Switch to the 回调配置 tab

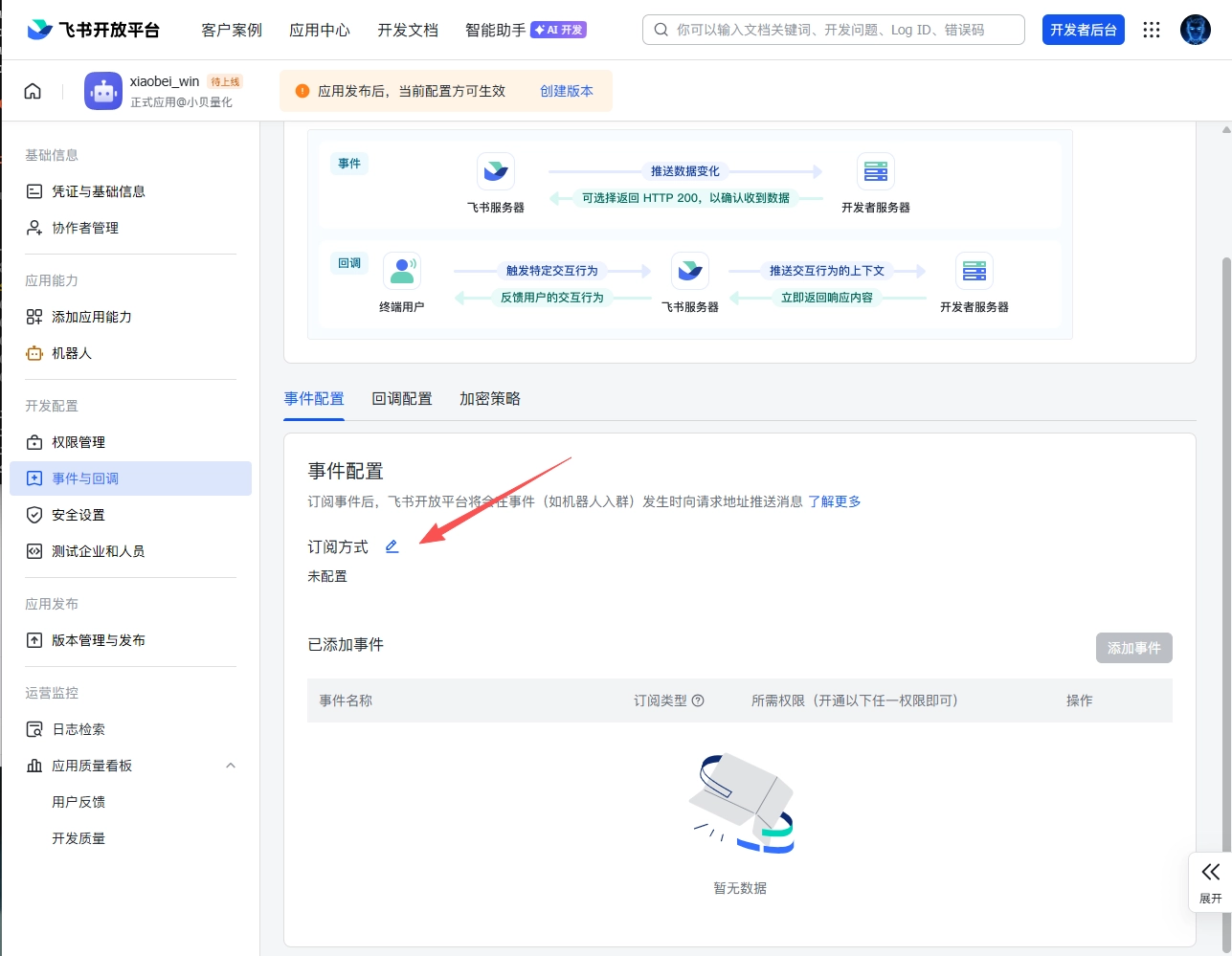(x=402, y=398)
